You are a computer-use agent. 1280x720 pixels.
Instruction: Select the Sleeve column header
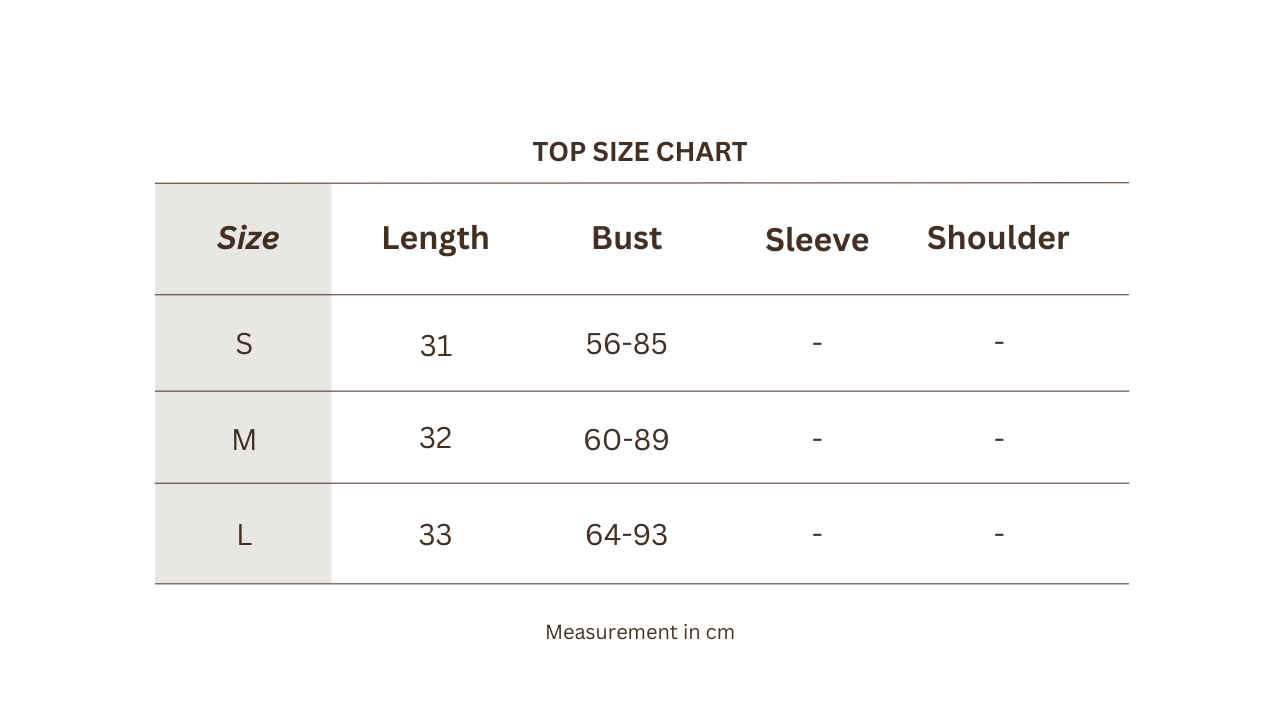point(817,240)
